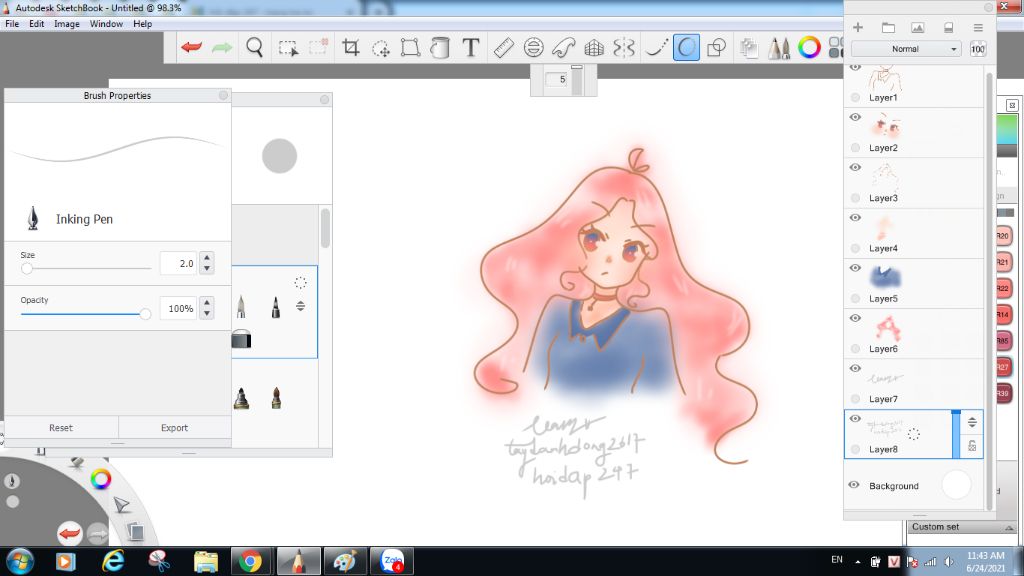The width and height of the screenshot is (1024, 576).
Task: Adjust the brush Size slider handle
Action: pyautogui.click(x=27, y=268)
